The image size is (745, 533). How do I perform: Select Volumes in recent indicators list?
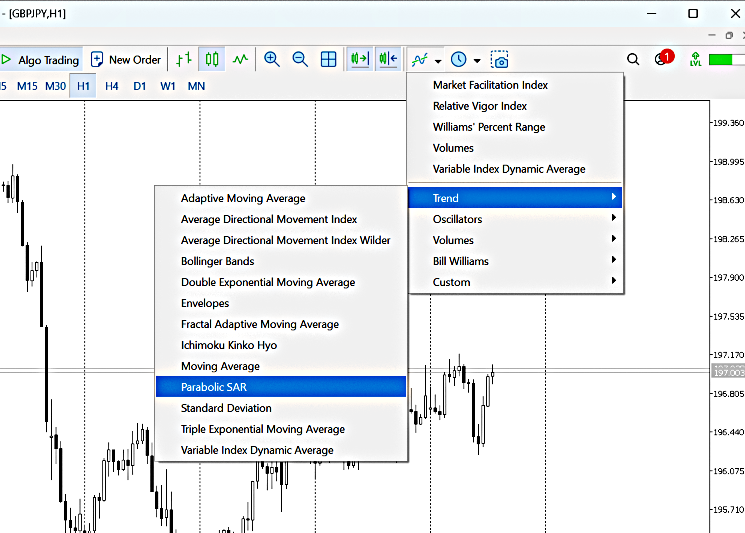(515, 148)
